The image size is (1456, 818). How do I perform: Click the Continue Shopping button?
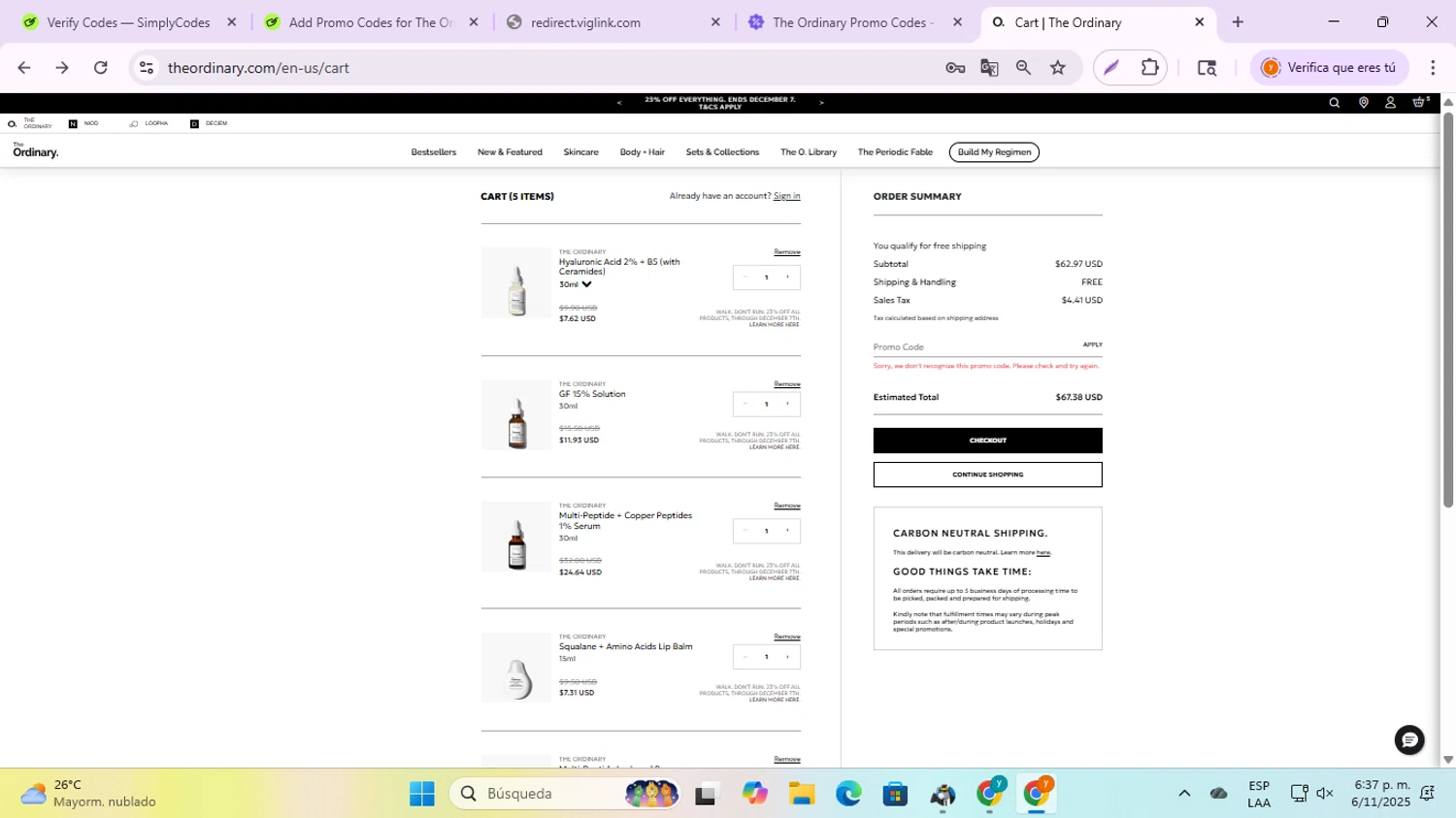[x=987, y=474]
